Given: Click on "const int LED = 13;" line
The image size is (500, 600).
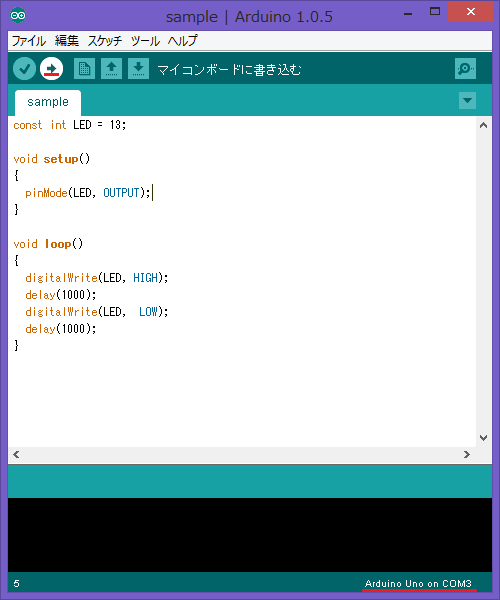Looking at the screenshot, I should 70,125.
